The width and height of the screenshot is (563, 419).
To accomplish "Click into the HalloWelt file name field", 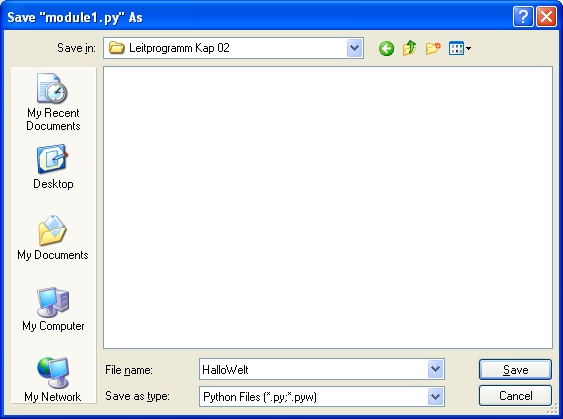I will tap(313, 369).
